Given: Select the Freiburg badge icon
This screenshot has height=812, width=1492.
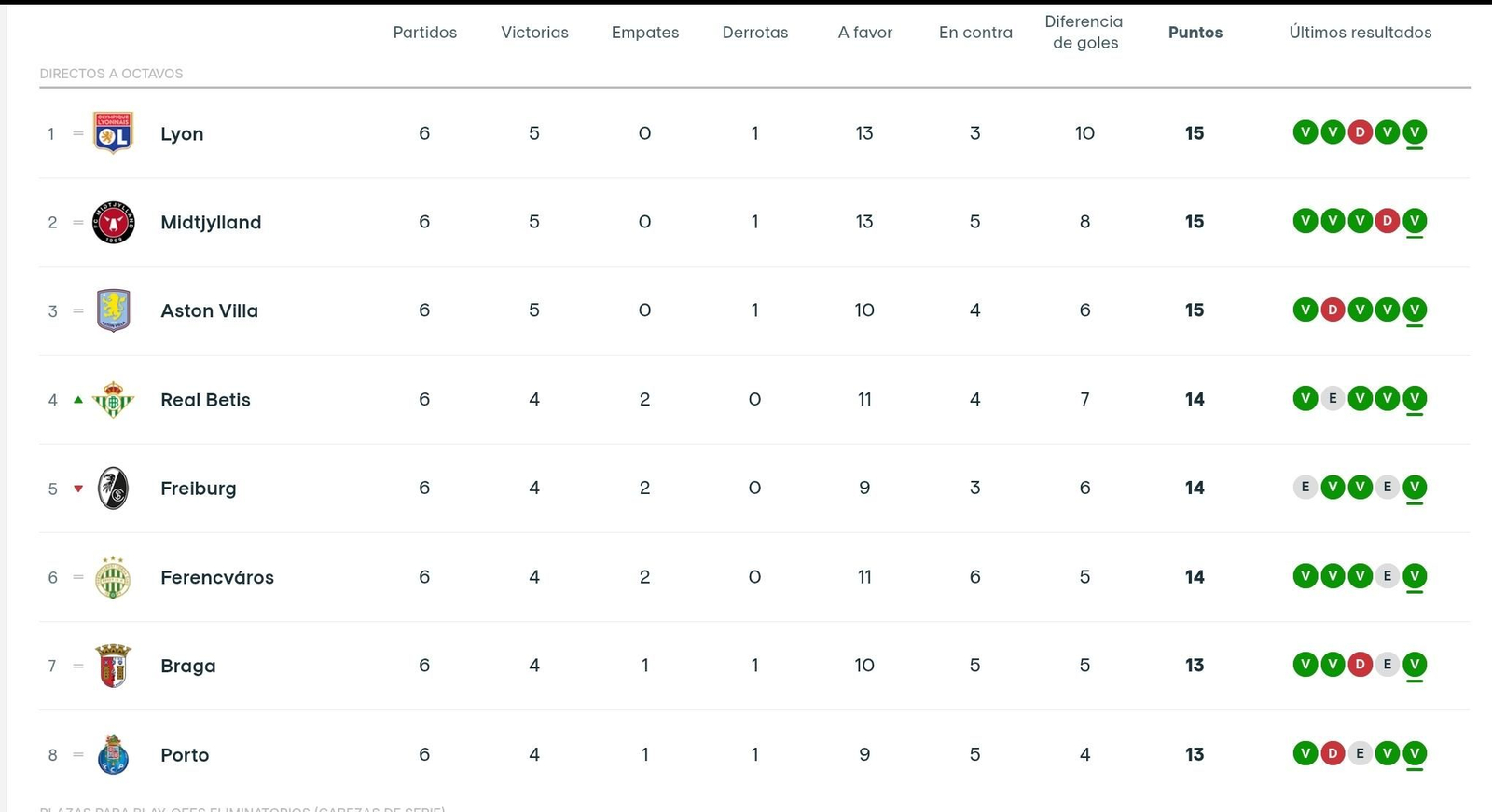Looking at the screenshot, I should click(x=113, y=488).
